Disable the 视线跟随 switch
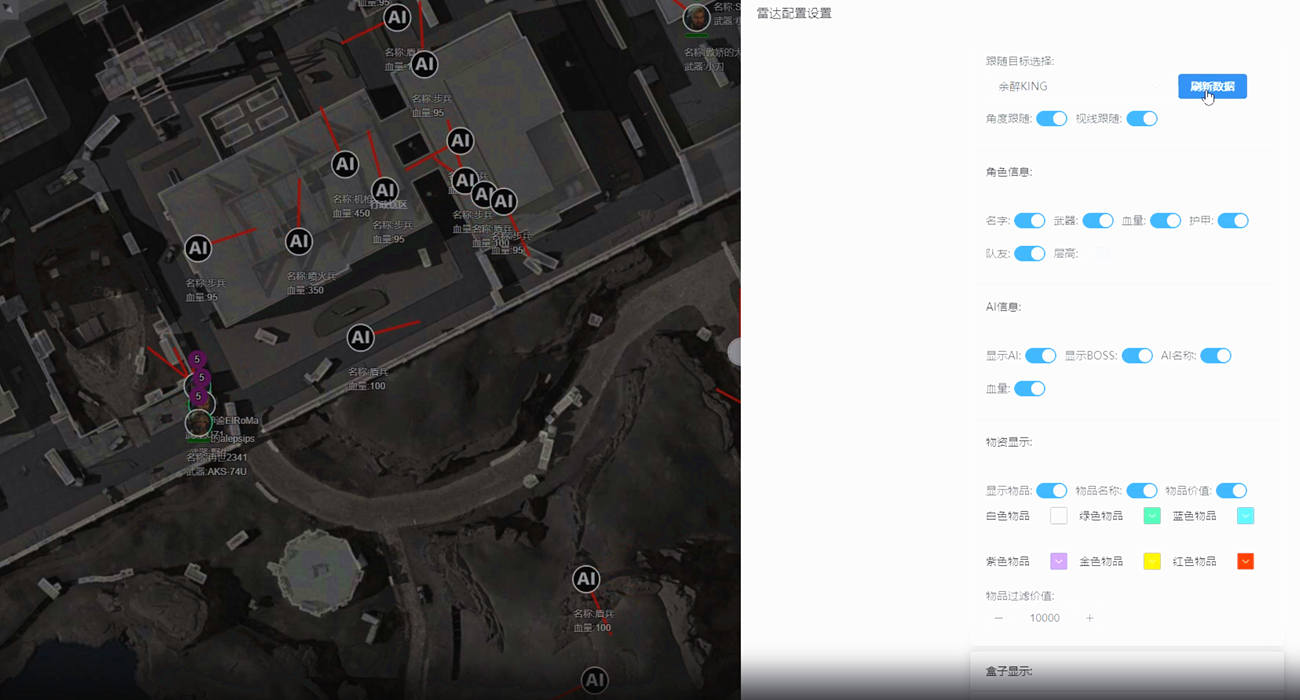Viewport: 1300px width, 700px height. click(x=1141, y=119)
